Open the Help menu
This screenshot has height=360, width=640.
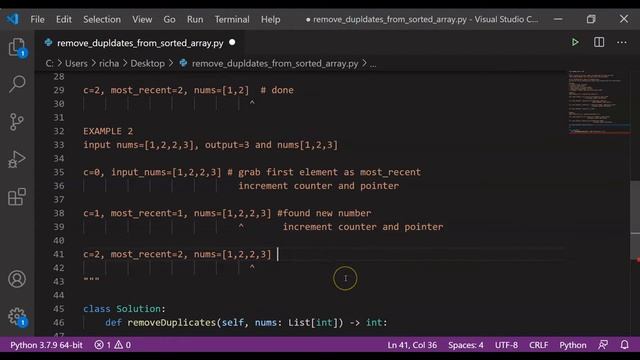(271, 19)
